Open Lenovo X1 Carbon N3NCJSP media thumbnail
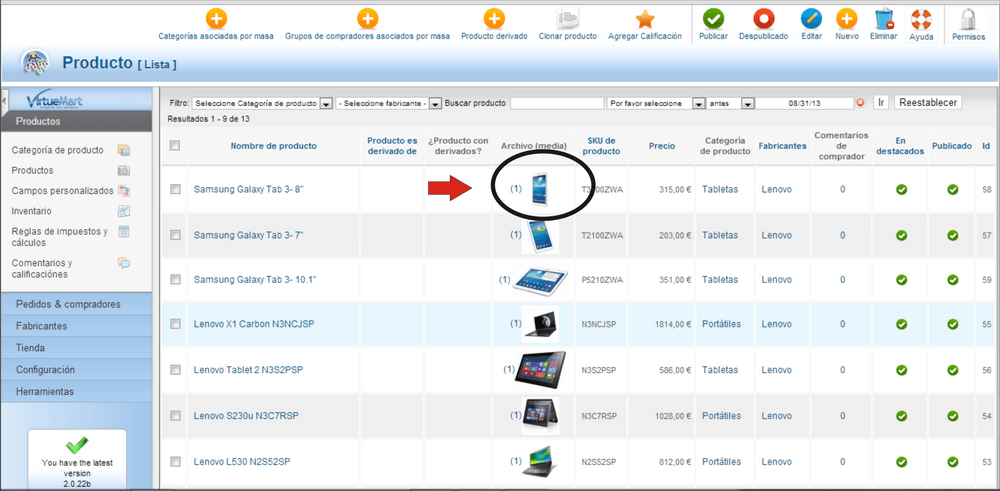The image size is (1000, 491). [540, 324]
